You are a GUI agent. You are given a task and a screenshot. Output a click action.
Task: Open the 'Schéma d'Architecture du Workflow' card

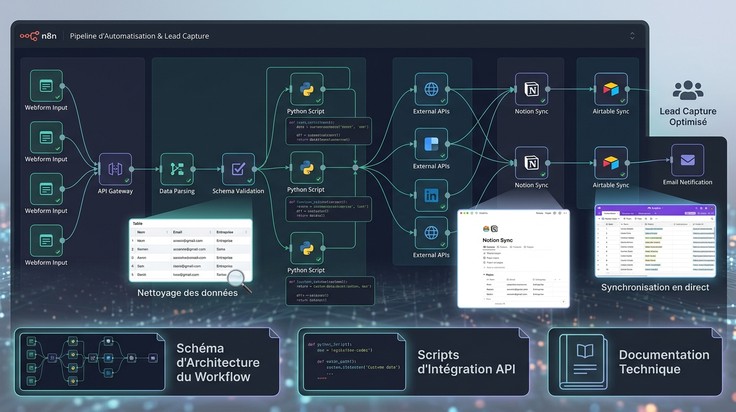click(x=147, y=362)
